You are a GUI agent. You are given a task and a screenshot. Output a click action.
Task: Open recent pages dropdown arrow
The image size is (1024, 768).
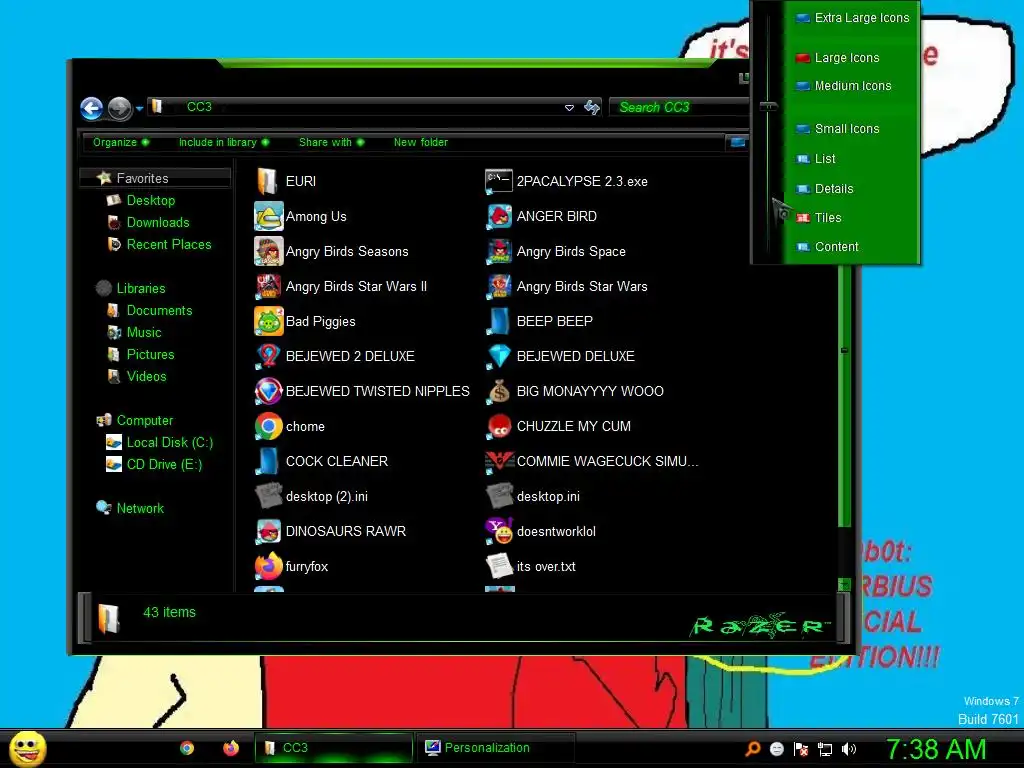pos(139,108)
